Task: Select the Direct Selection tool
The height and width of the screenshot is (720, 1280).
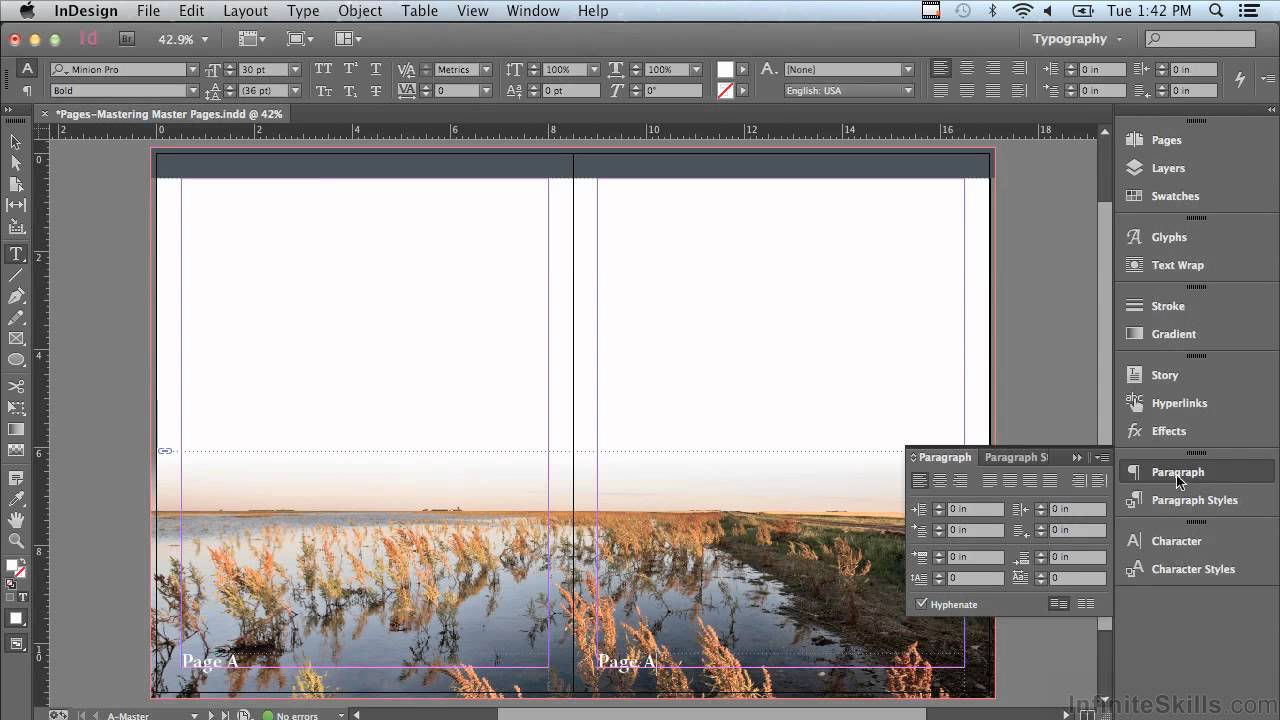Action: [16, 163]
